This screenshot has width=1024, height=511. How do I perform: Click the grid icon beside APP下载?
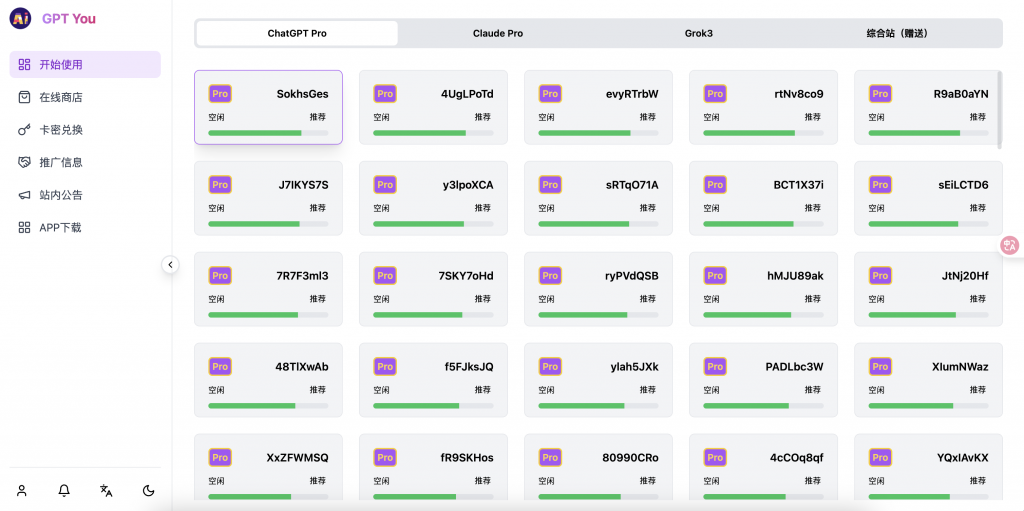click(24, 227)
